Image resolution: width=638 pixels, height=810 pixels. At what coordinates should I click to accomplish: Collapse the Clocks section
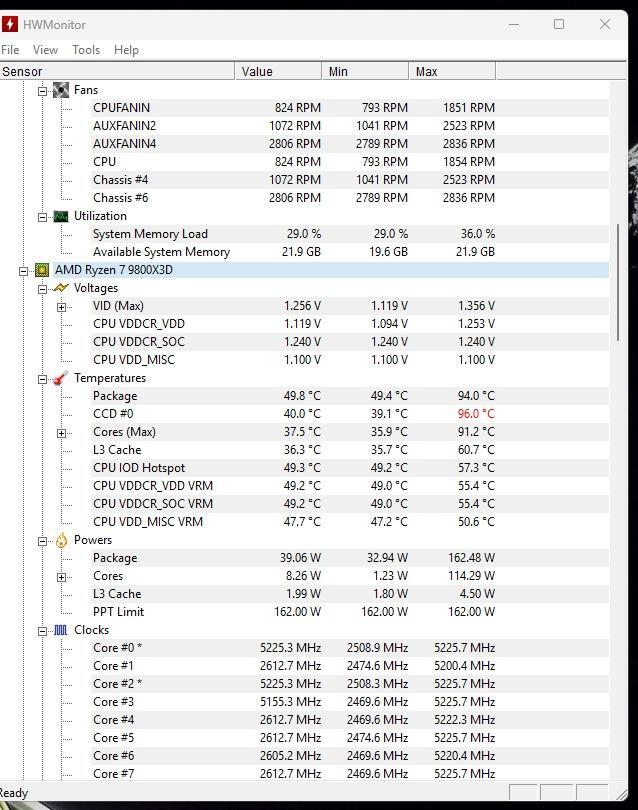click(x=42, y=631)
